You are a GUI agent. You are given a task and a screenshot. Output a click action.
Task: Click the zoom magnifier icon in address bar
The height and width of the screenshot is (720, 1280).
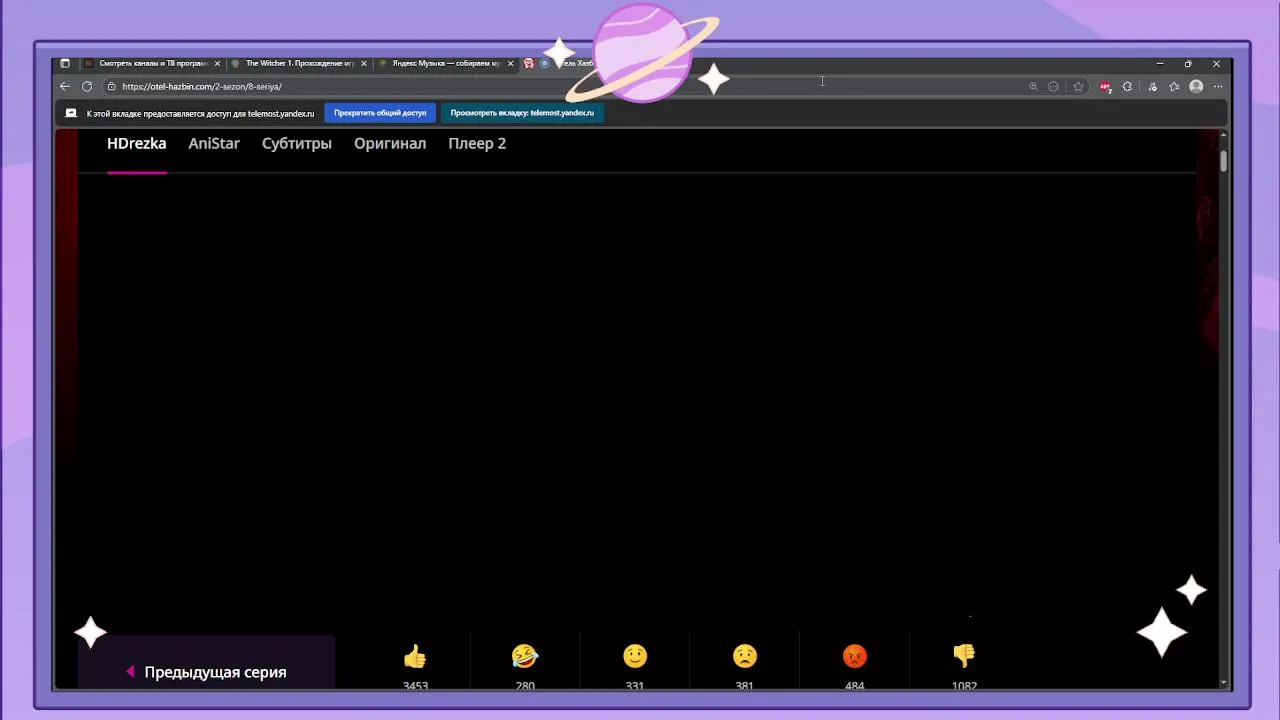pos(1033,87)
